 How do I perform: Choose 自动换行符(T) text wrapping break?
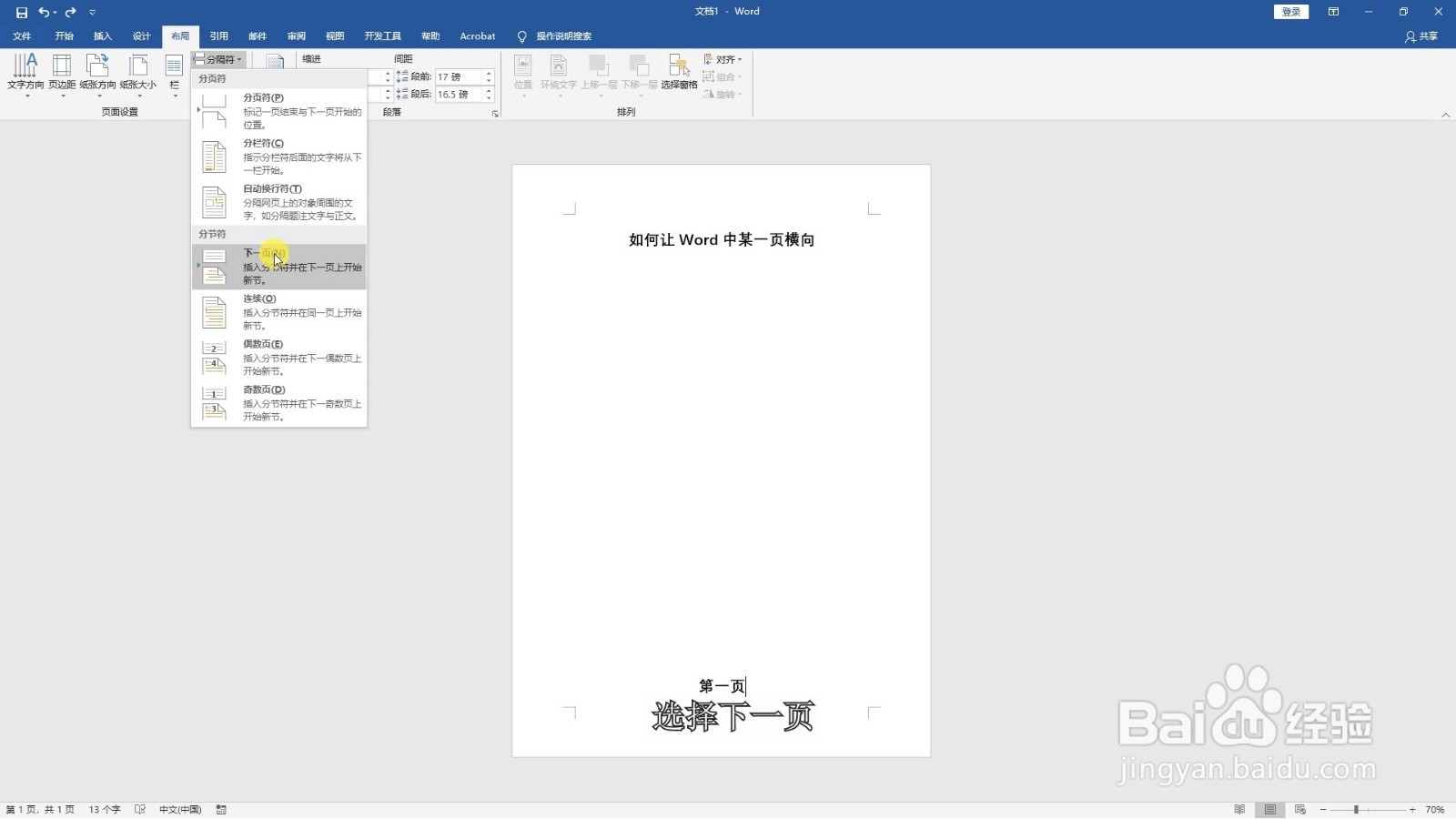point(278,201)
